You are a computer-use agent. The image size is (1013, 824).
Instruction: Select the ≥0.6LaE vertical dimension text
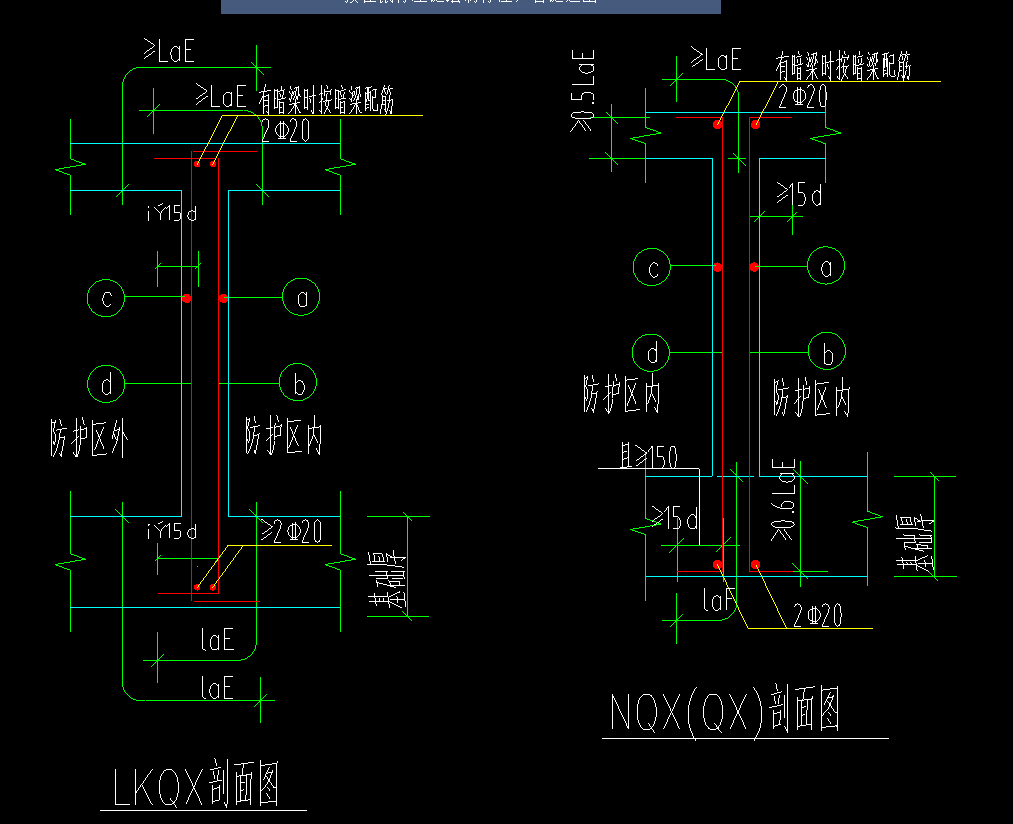[x=783, y=500]
